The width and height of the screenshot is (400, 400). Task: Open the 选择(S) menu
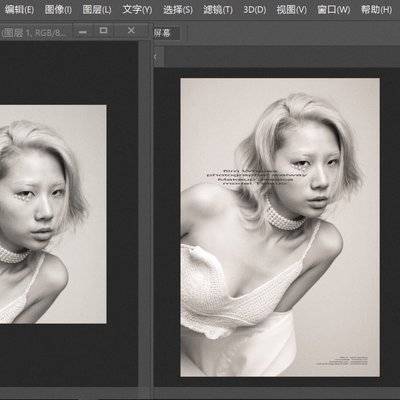[x=178, y=9]
